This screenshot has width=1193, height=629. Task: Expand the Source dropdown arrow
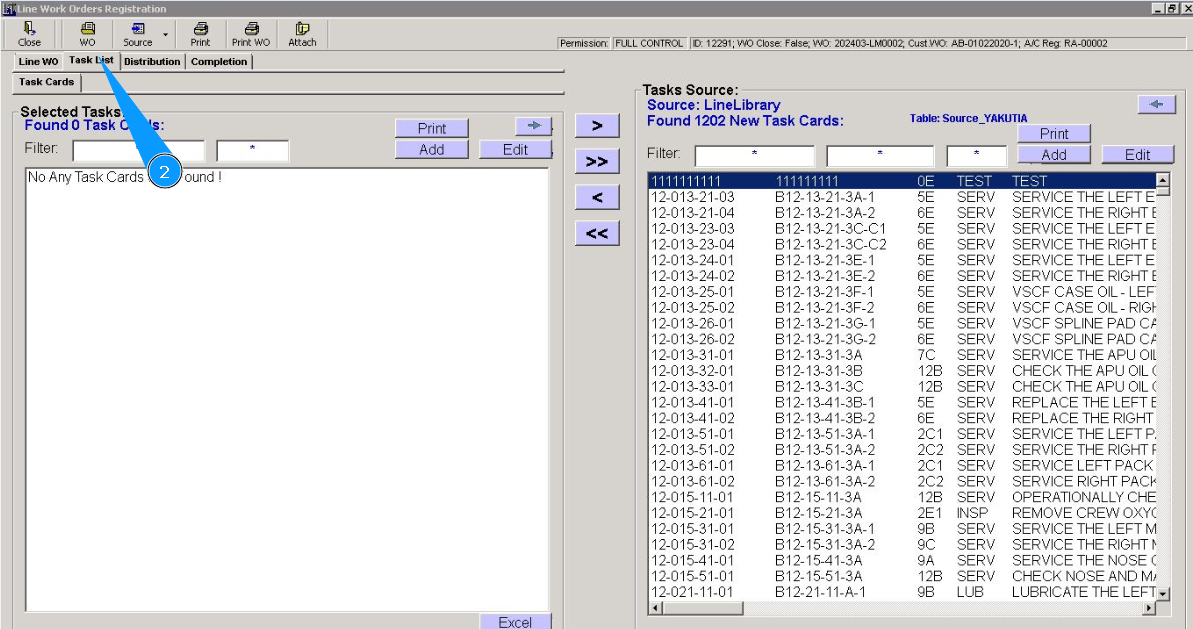(166, 34)
